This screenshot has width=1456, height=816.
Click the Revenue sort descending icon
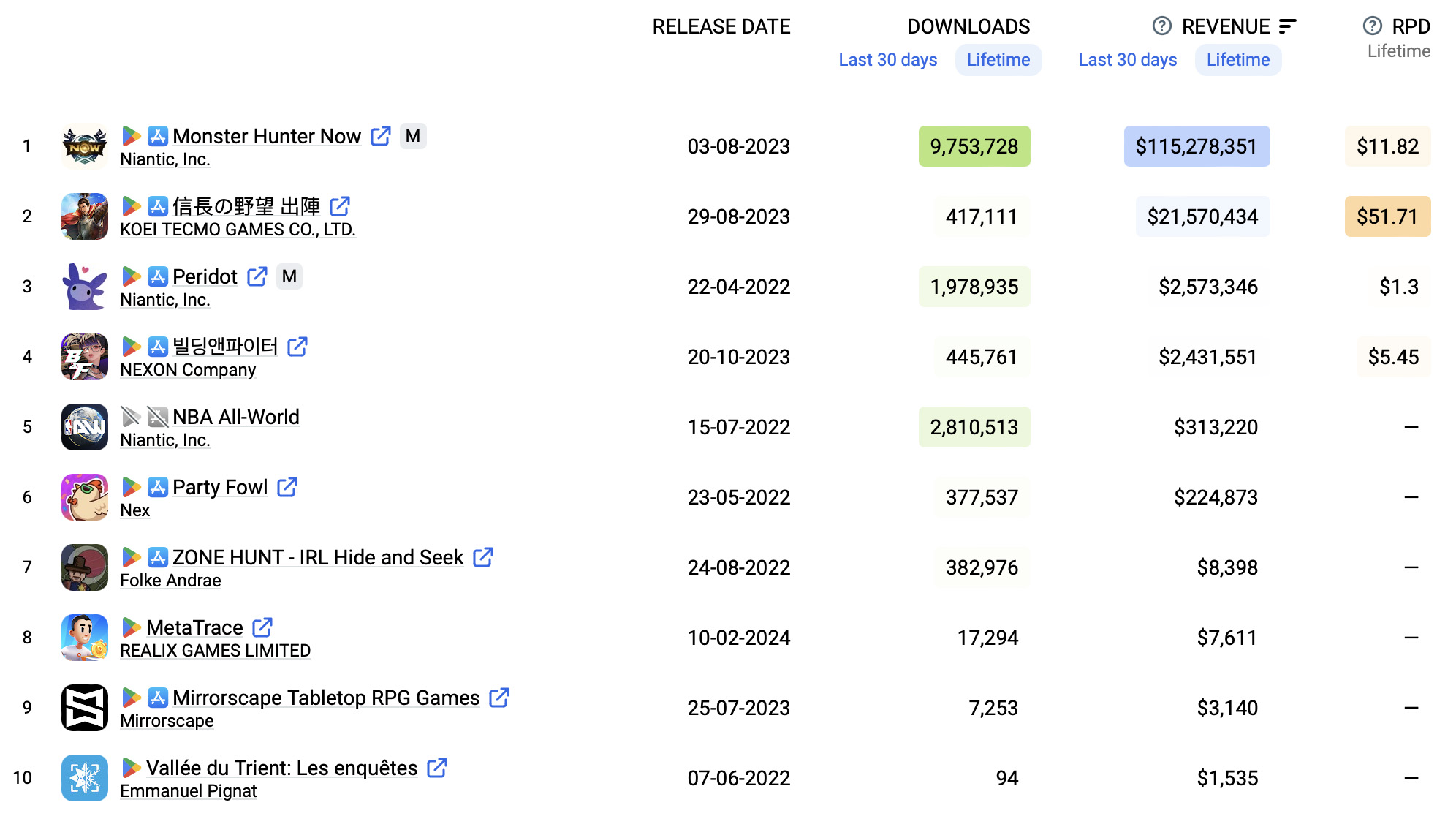coord(1288,26)
